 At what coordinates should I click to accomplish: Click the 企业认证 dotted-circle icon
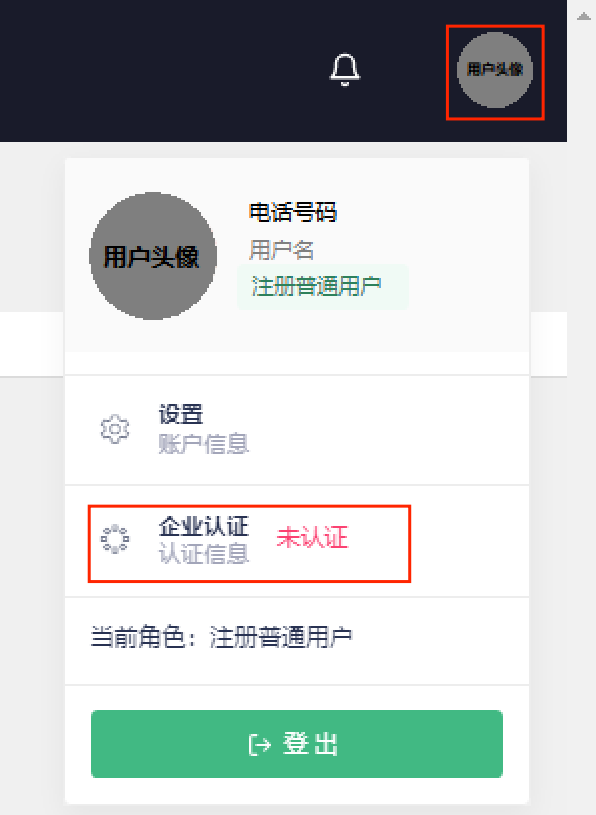(x=115, y=540)
